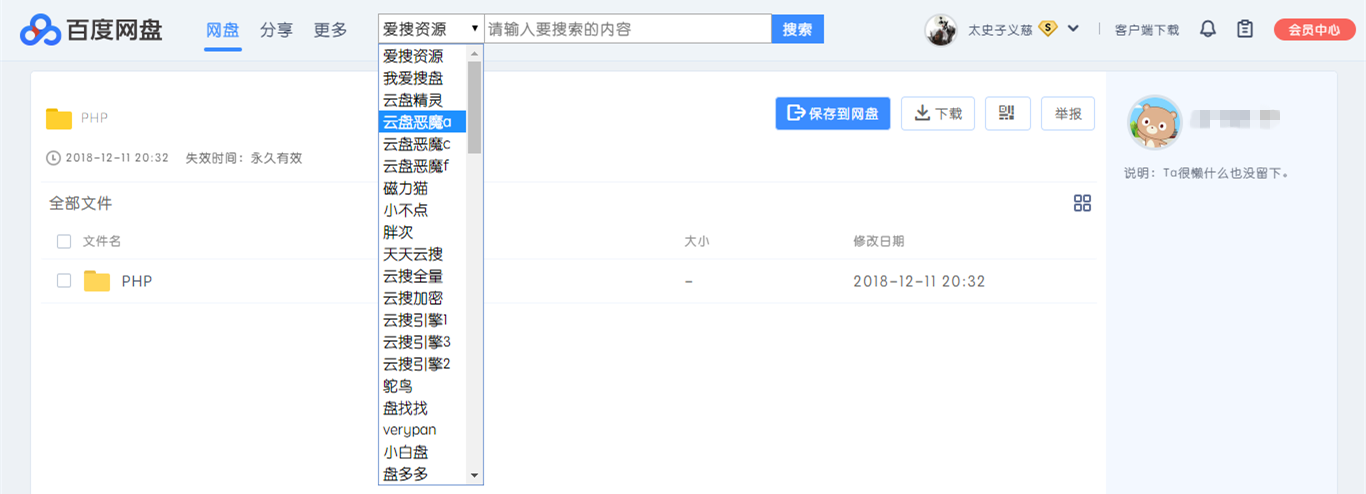This screenshot has height=494, width=1366.
Task: Tick the select-all files checkbox
Action: 64,241
